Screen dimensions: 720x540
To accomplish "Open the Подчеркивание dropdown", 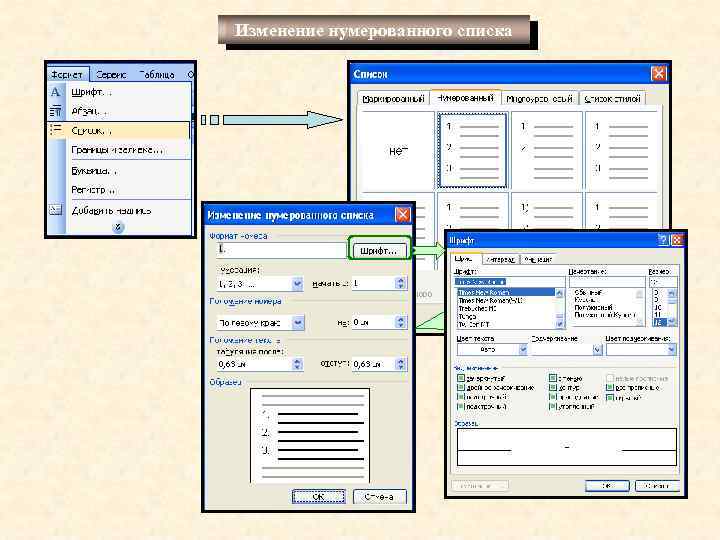I will (x=597, y=350).
